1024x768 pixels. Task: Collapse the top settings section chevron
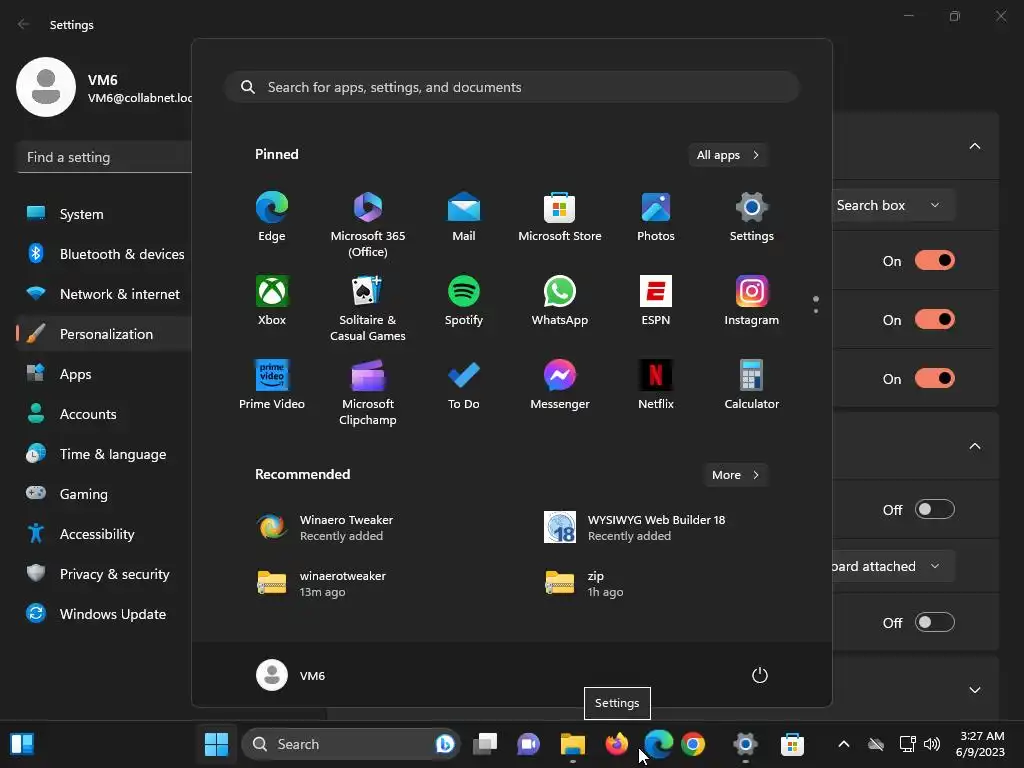click(x=975, y=146)
